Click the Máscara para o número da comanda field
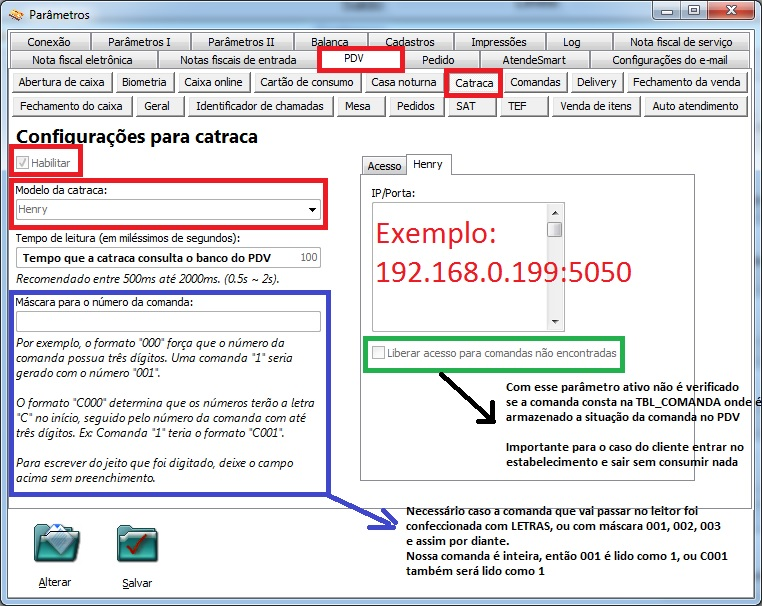Screen dimensions: 762x606 click(x=168, y=321)
